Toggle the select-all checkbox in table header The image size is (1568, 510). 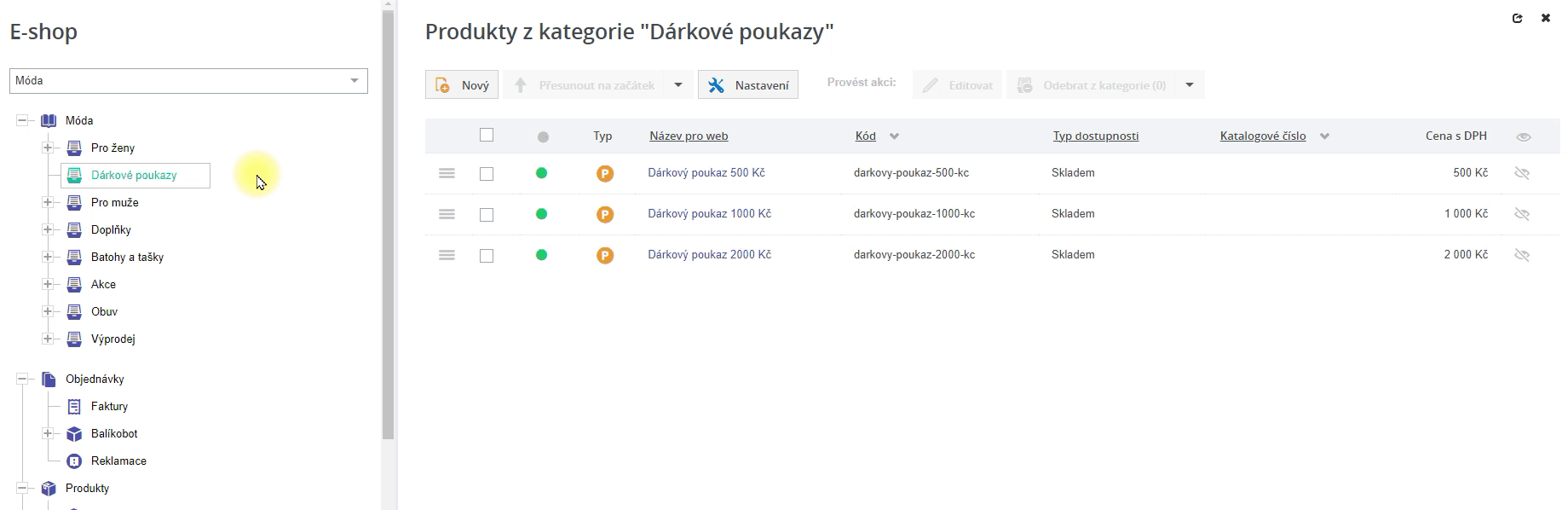click(x=487, y=135)
